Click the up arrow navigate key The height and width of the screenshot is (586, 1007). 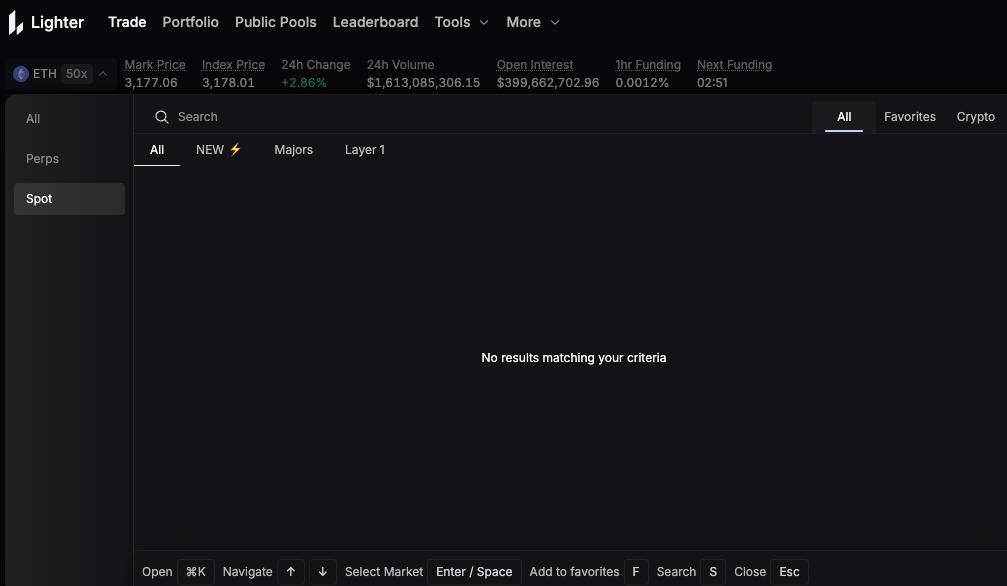(x=291, y=572)
